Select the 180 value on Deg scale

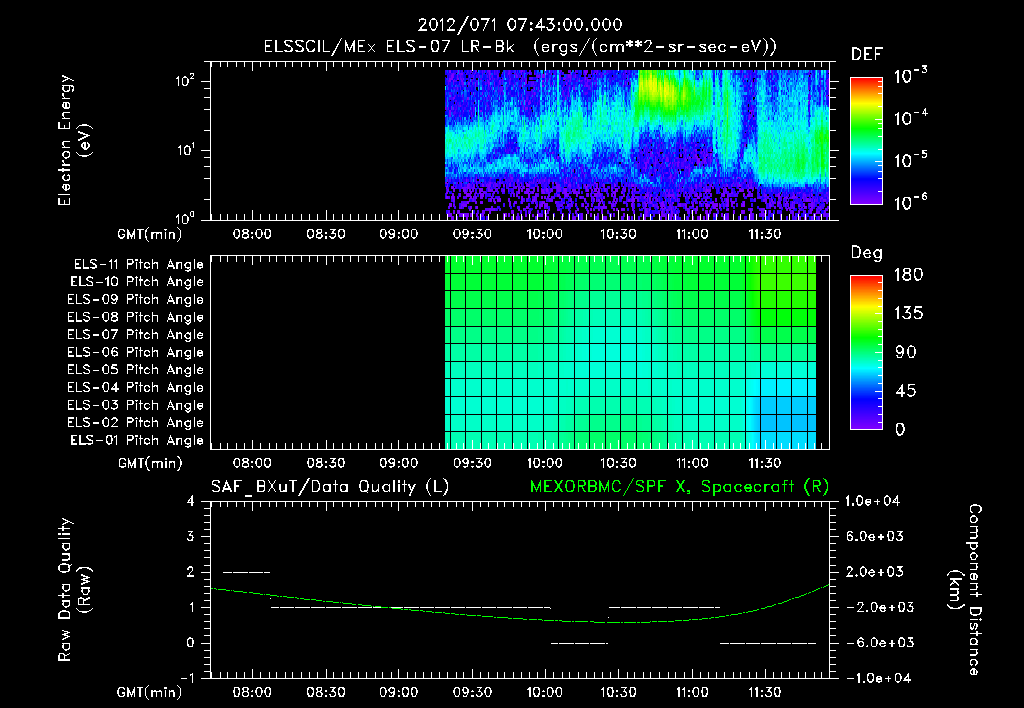click(908, 275)
